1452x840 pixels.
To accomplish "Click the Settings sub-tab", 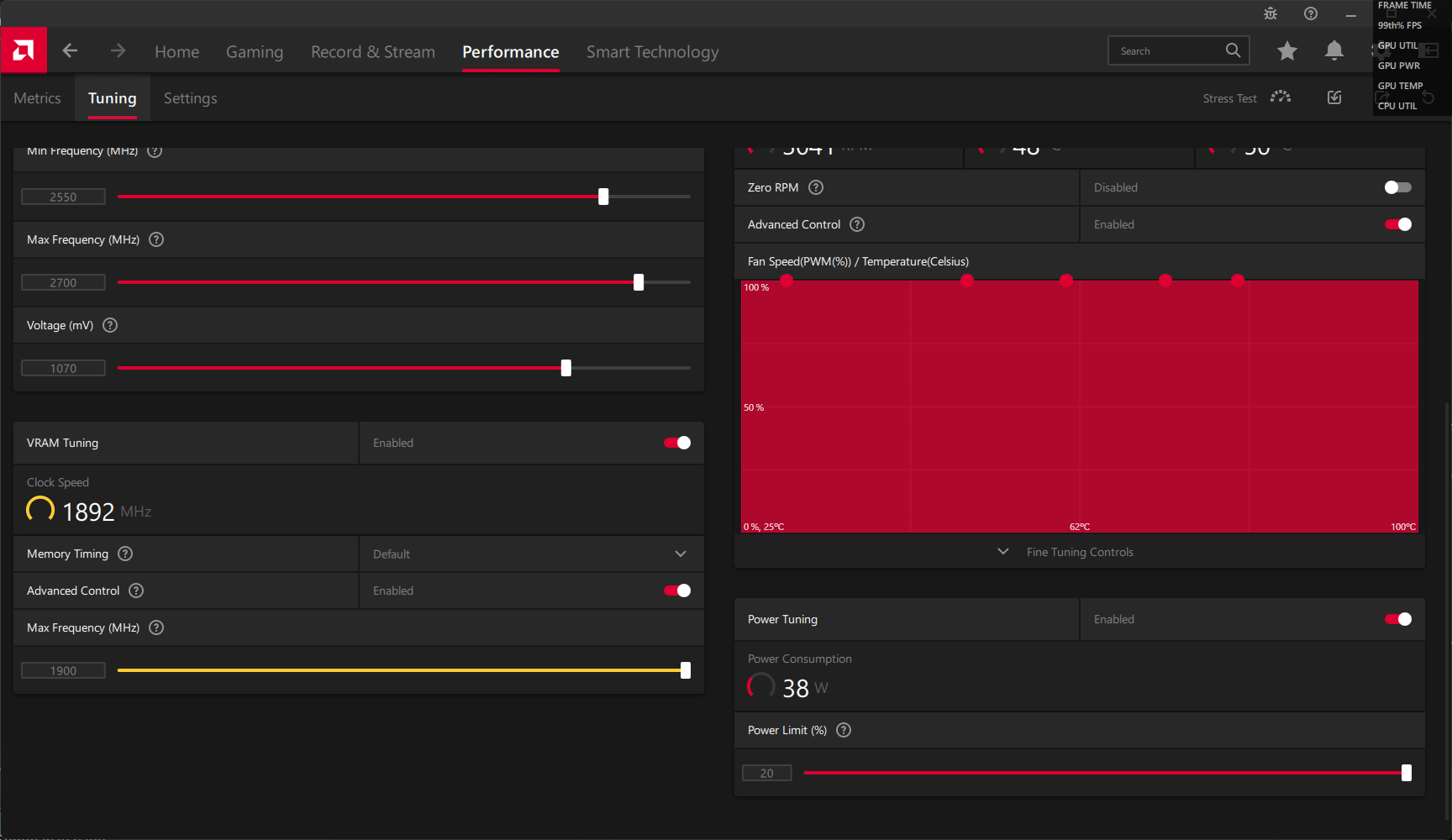I will 190,98.
